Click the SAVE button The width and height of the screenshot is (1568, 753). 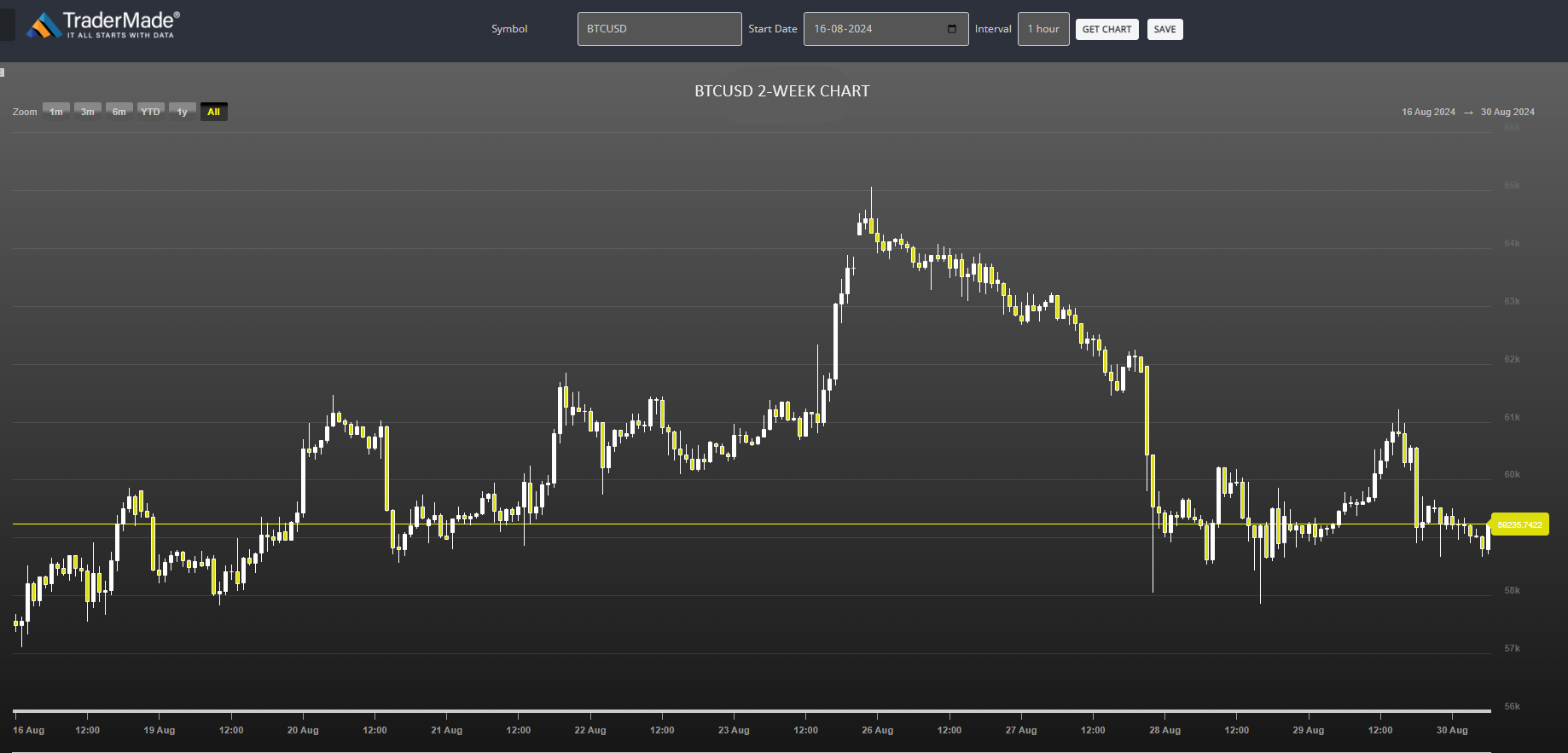pyautogui.click(x=1164, y=29)
